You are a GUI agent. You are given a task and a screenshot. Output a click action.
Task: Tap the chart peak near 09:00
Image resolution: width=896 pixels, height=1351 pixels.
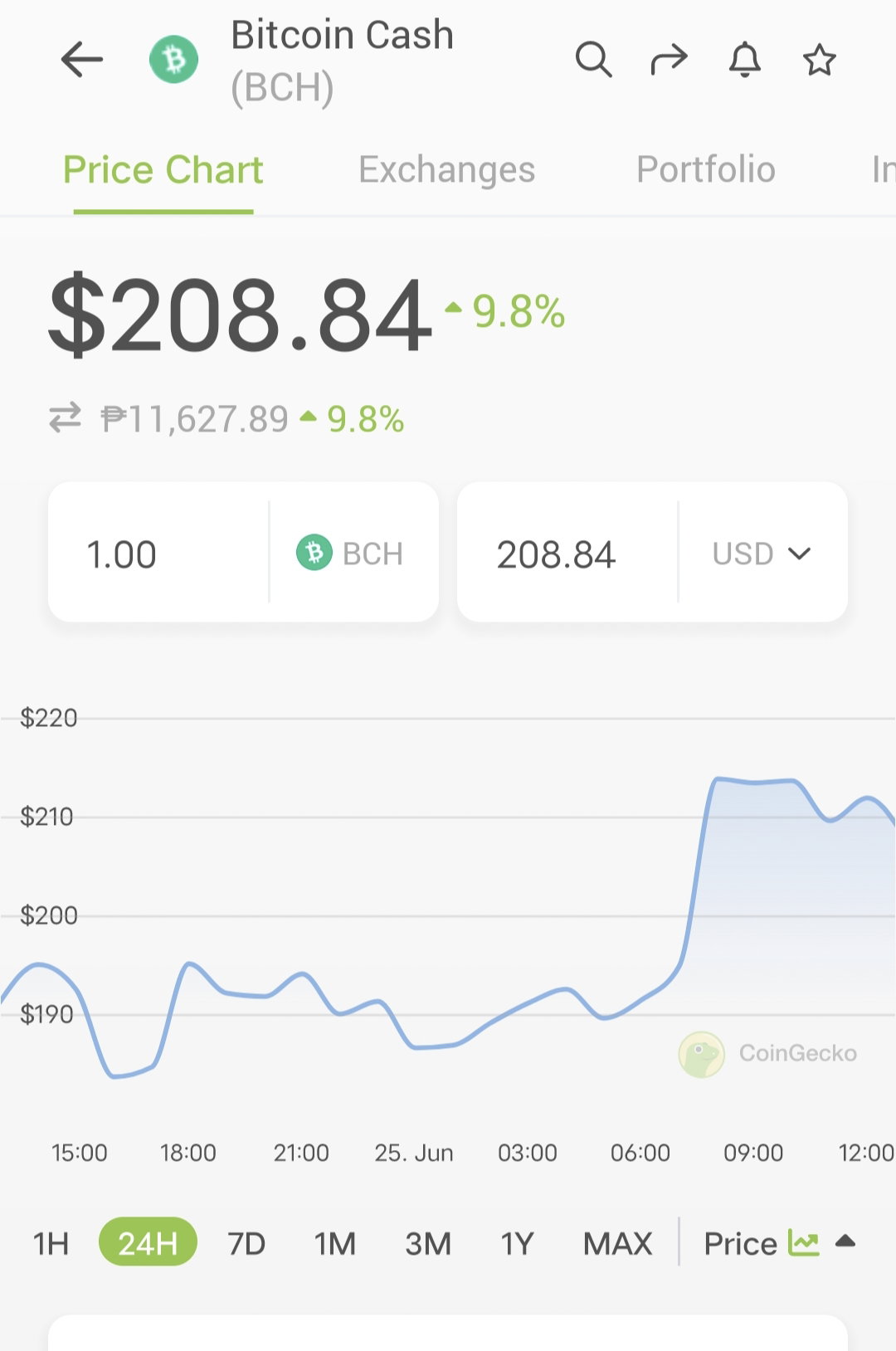718,778
